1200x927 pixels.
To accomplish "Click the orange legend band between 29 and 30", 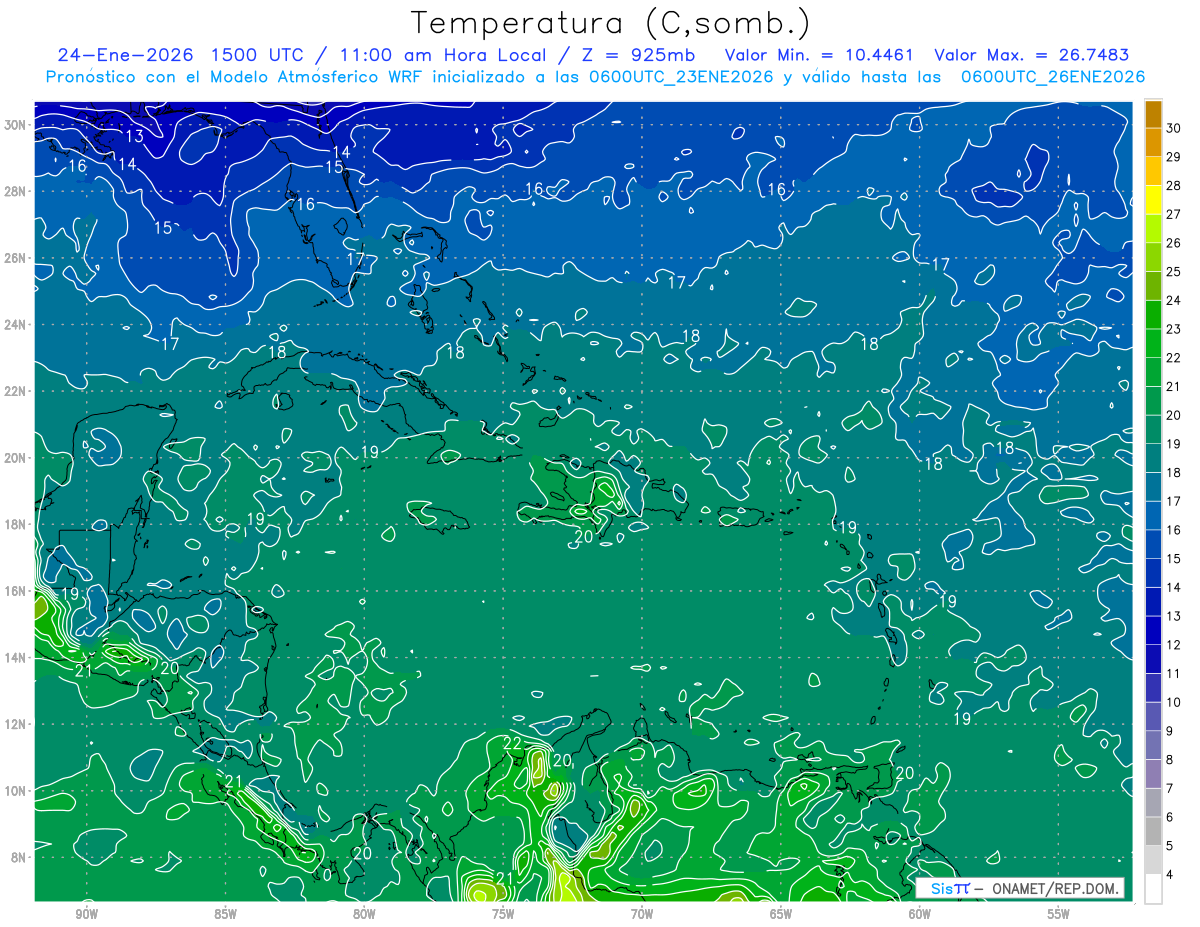I will (x=1154, y=143).
